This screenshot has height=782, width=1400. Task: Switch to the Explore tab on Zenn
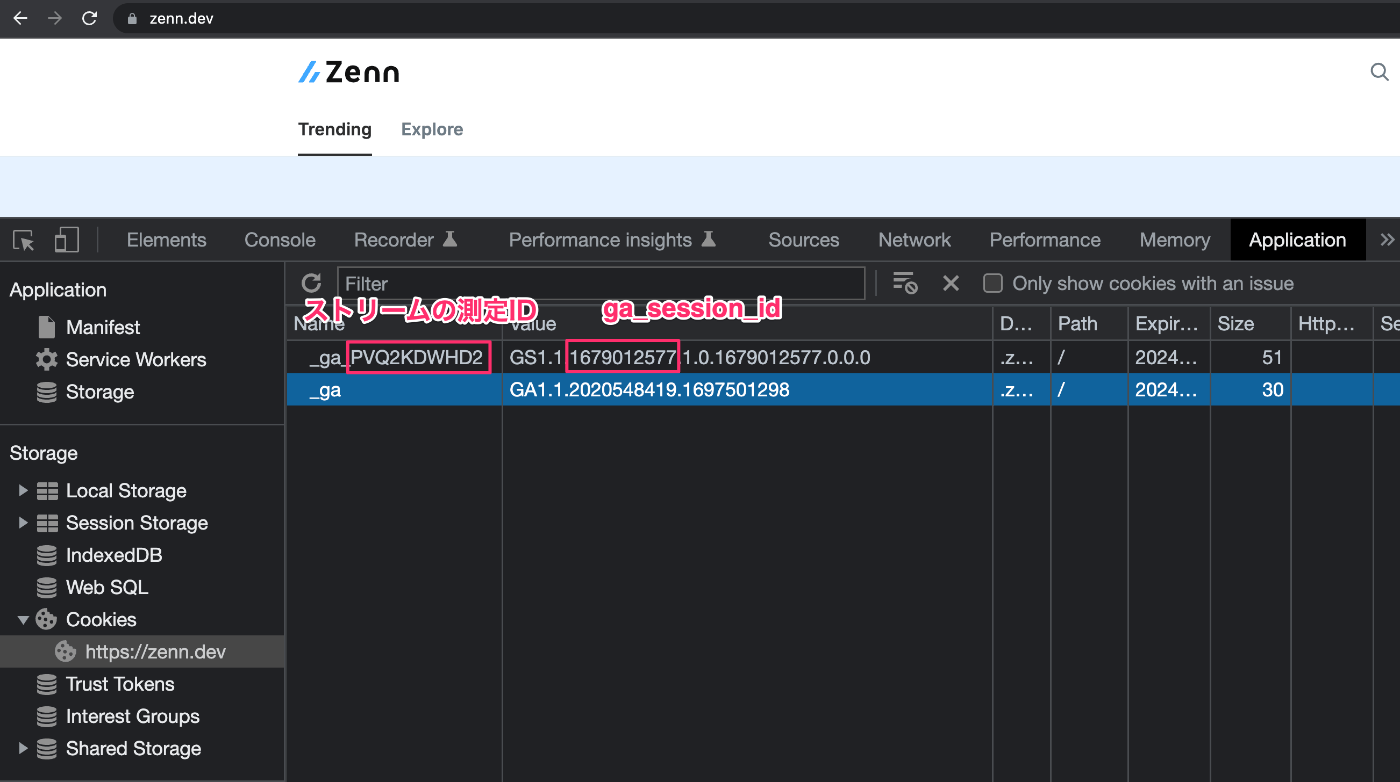point(432,129)
